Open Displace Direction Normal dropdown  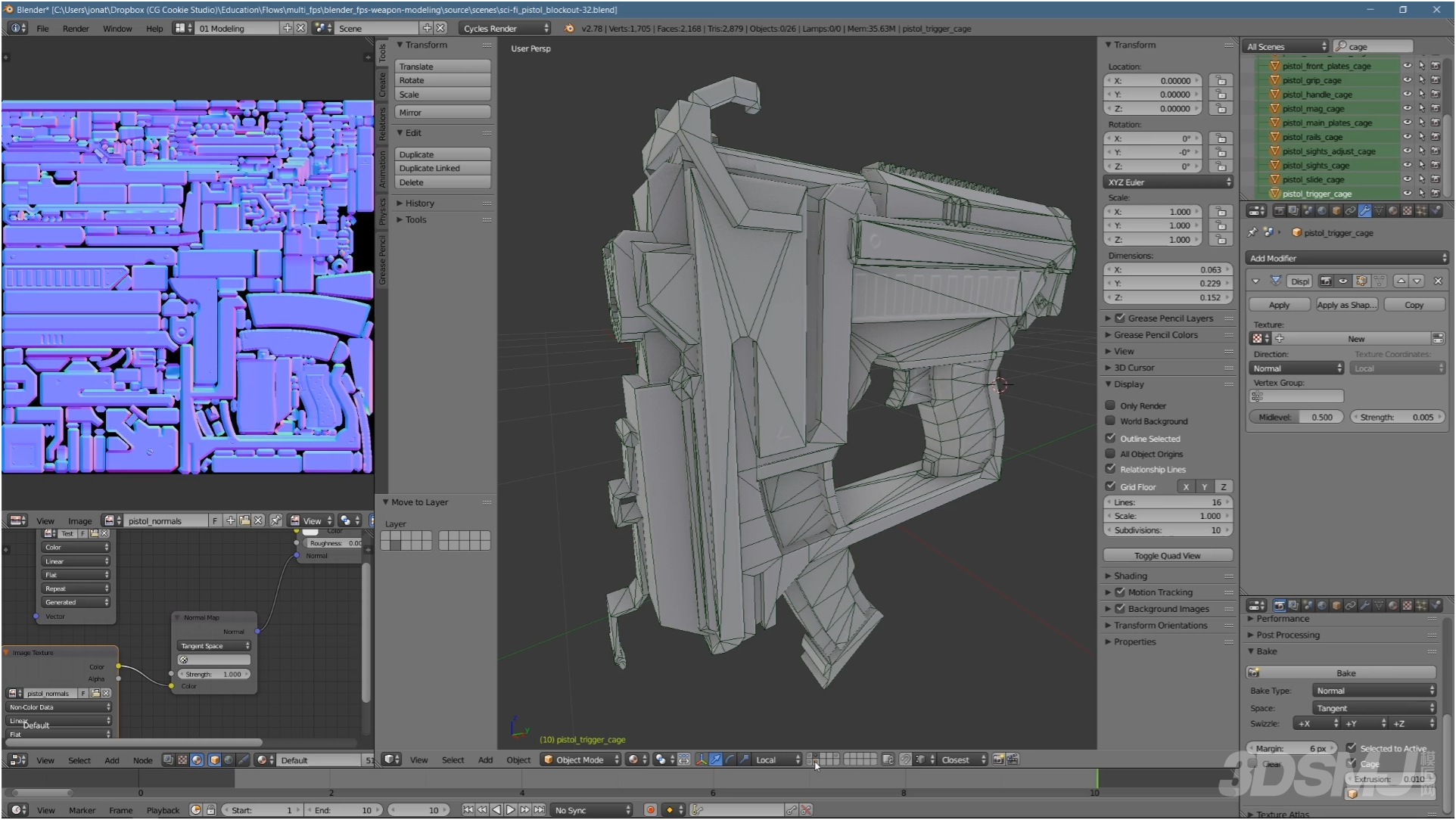(1296, 368)
